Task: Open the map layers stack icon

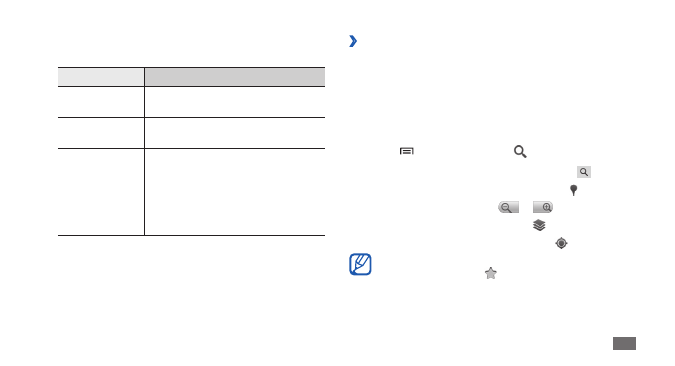Action: (x=539, y=225)
